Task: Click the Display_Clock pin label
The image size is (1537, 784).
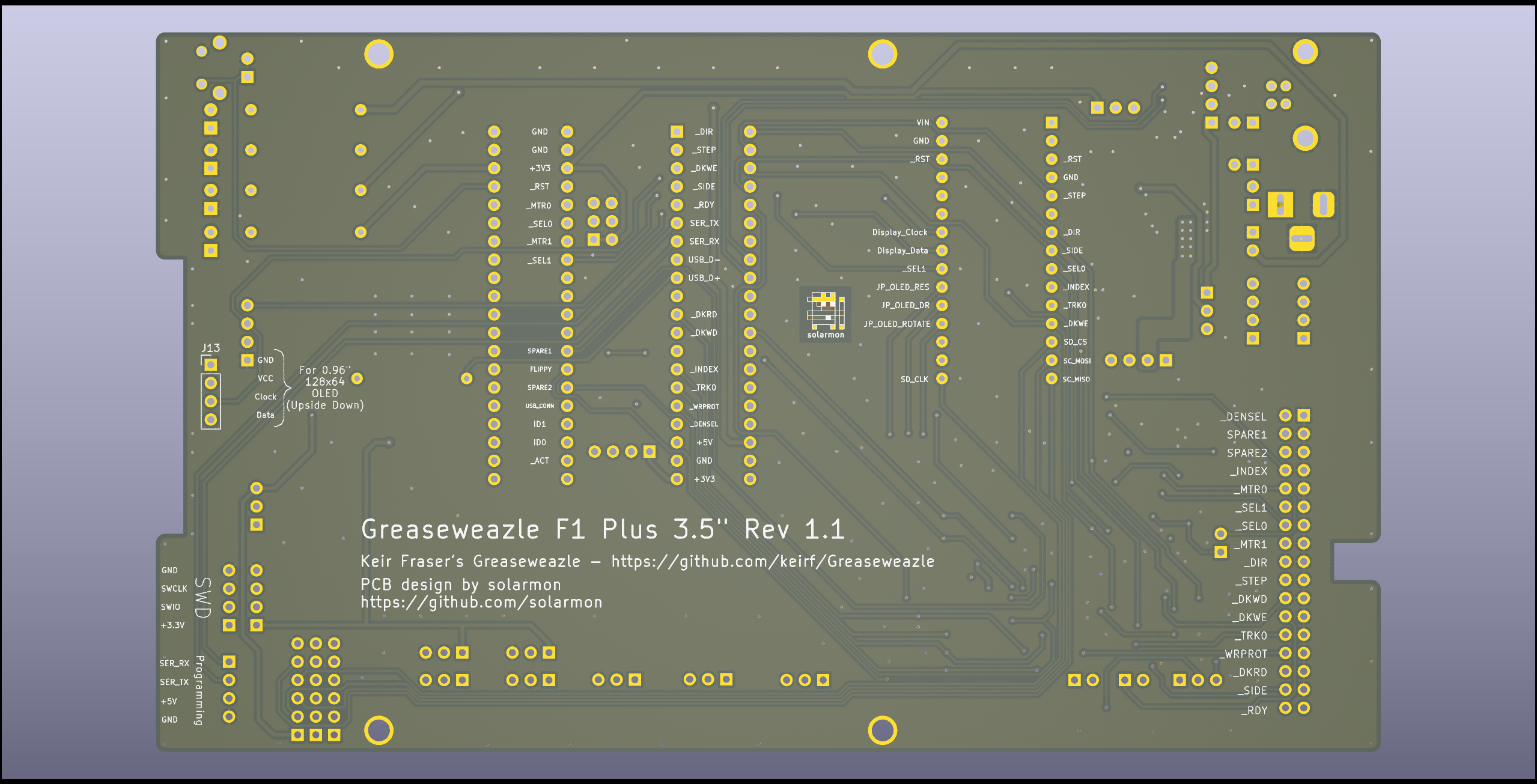Action: (x=899, y=232)
